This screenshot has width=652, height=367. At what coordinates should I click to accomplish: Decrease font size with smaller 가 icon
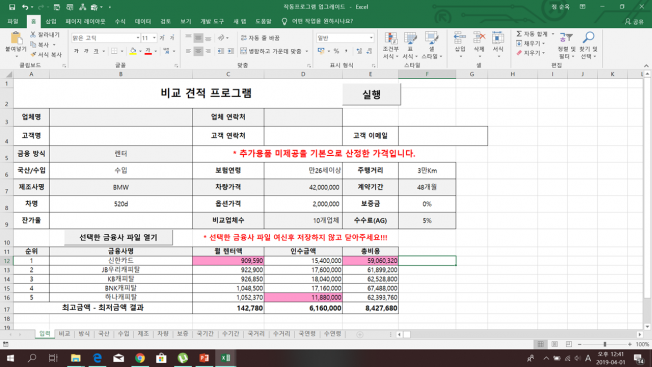(x=172, y=38)
